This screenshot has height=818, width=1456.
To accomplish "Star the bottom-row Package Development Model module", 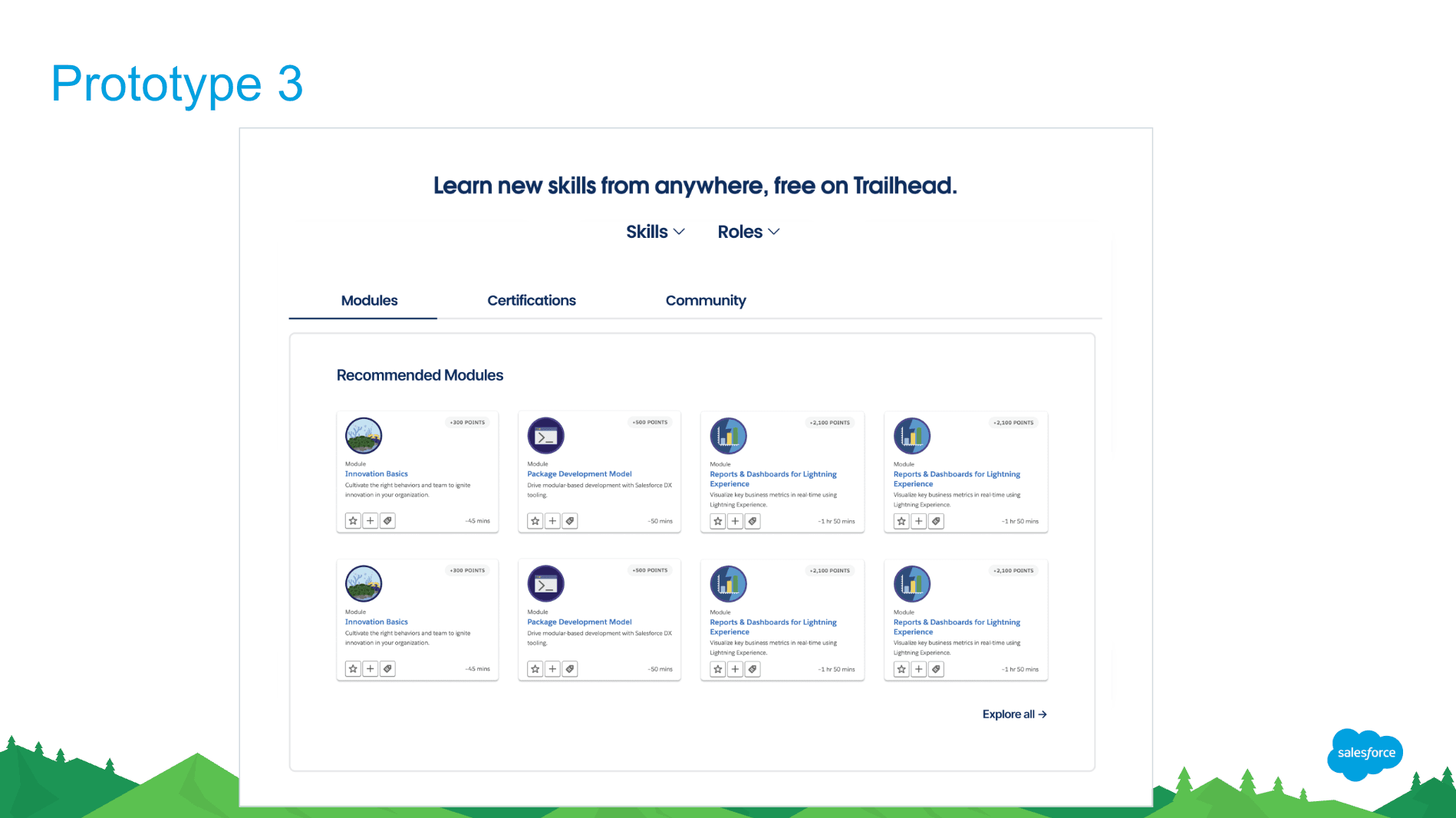I will coord(535,669).
